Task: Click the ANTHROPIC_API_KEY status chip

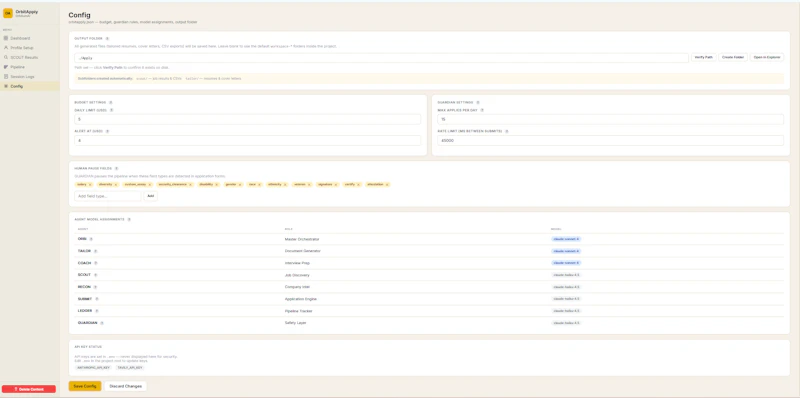Action: [x=93, y=367]
